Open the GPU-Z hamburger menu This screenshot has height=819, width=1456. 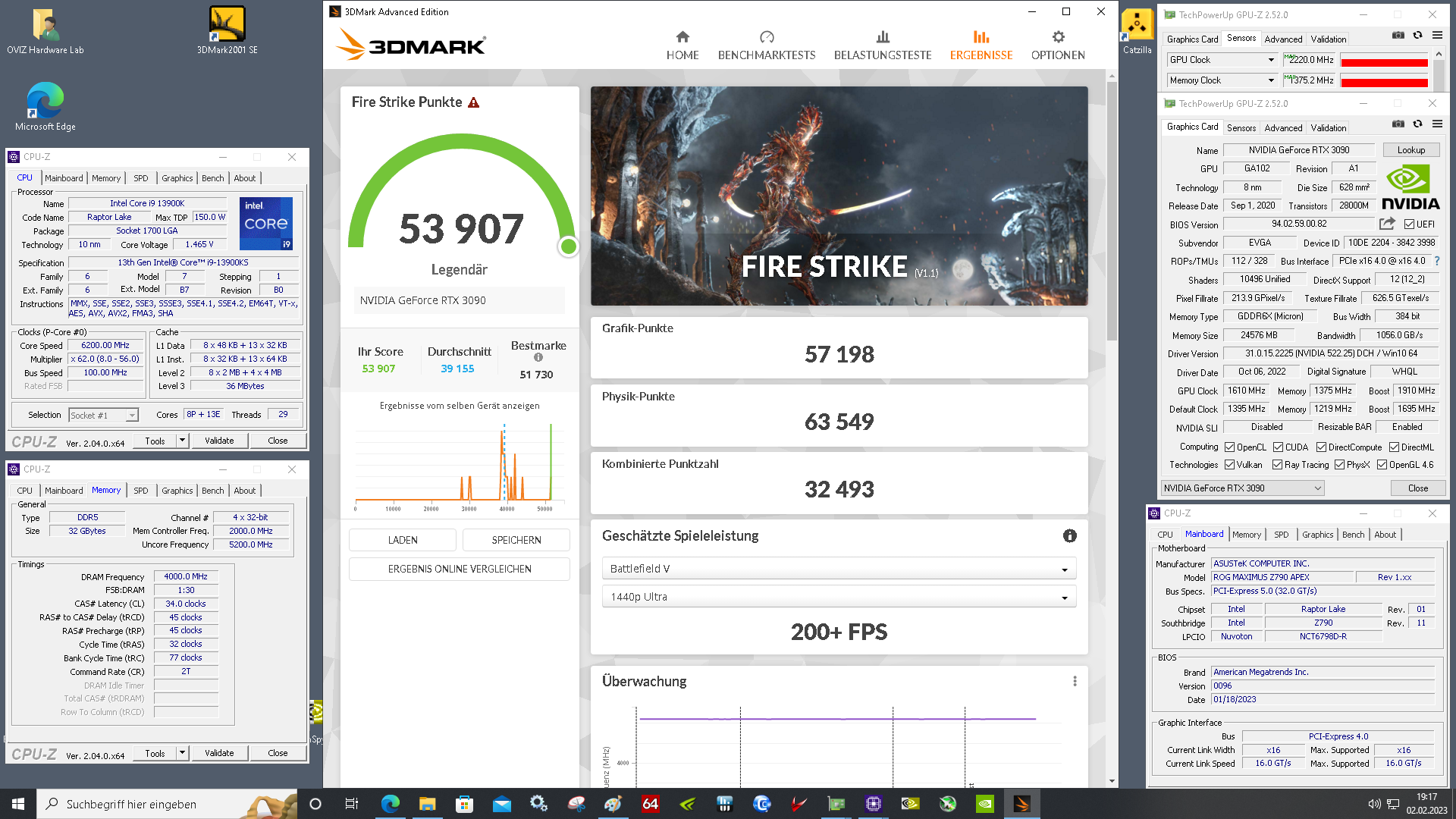coord(1437,124)
